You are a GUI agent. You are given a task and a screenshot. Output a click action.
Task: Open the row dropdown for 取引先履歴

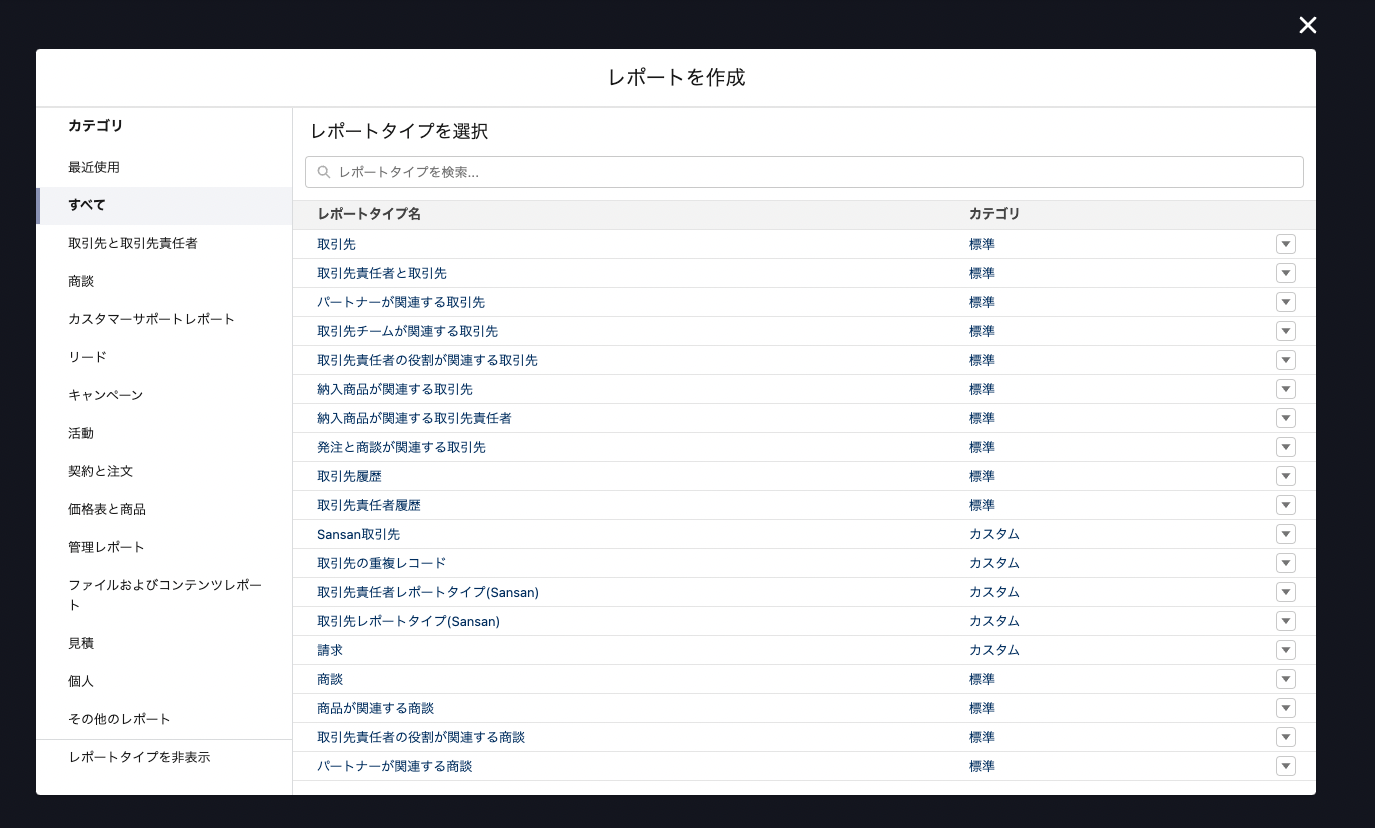1286,476
